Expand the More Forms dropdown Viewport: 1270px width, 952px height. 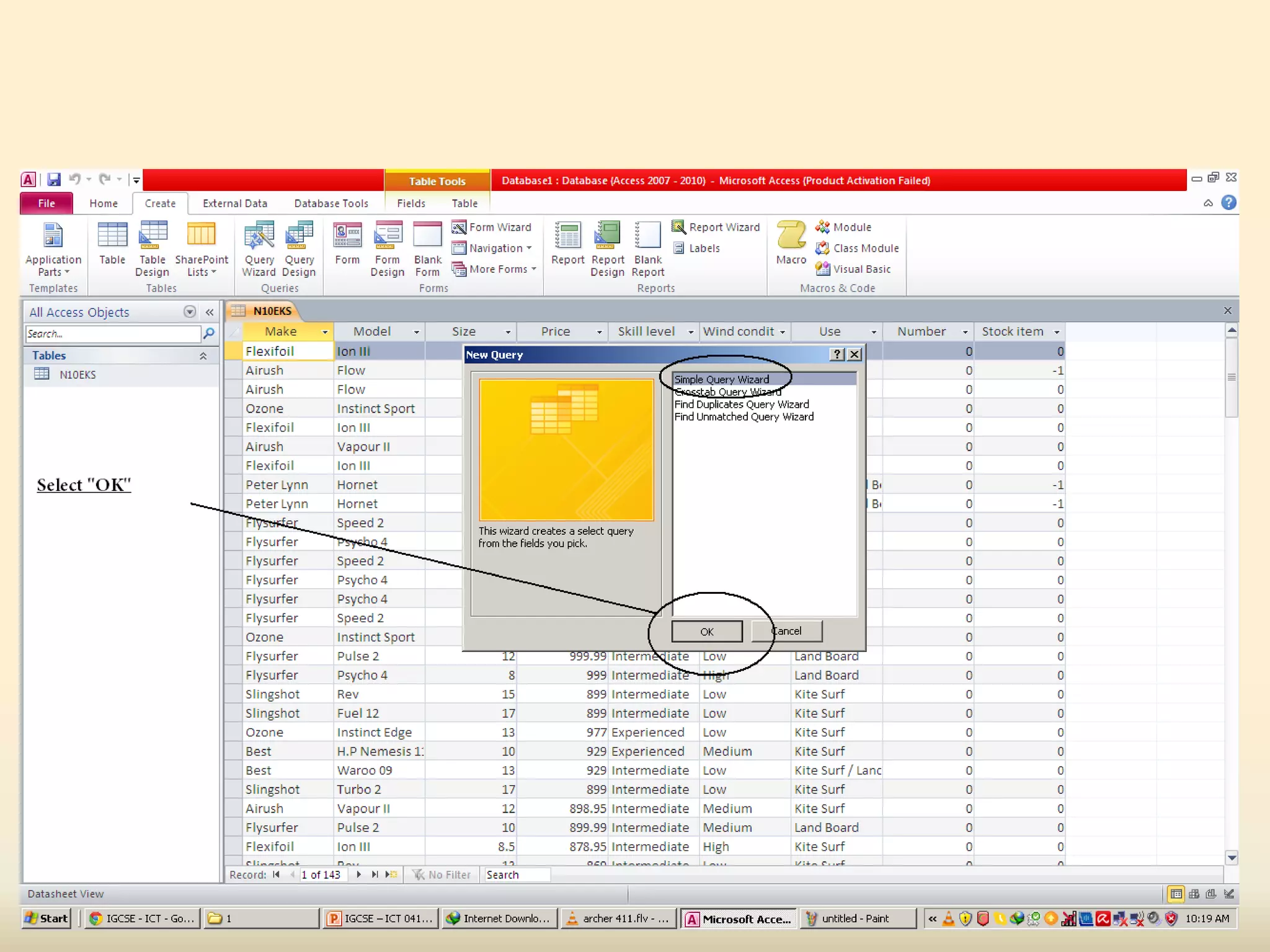[533, 269]
